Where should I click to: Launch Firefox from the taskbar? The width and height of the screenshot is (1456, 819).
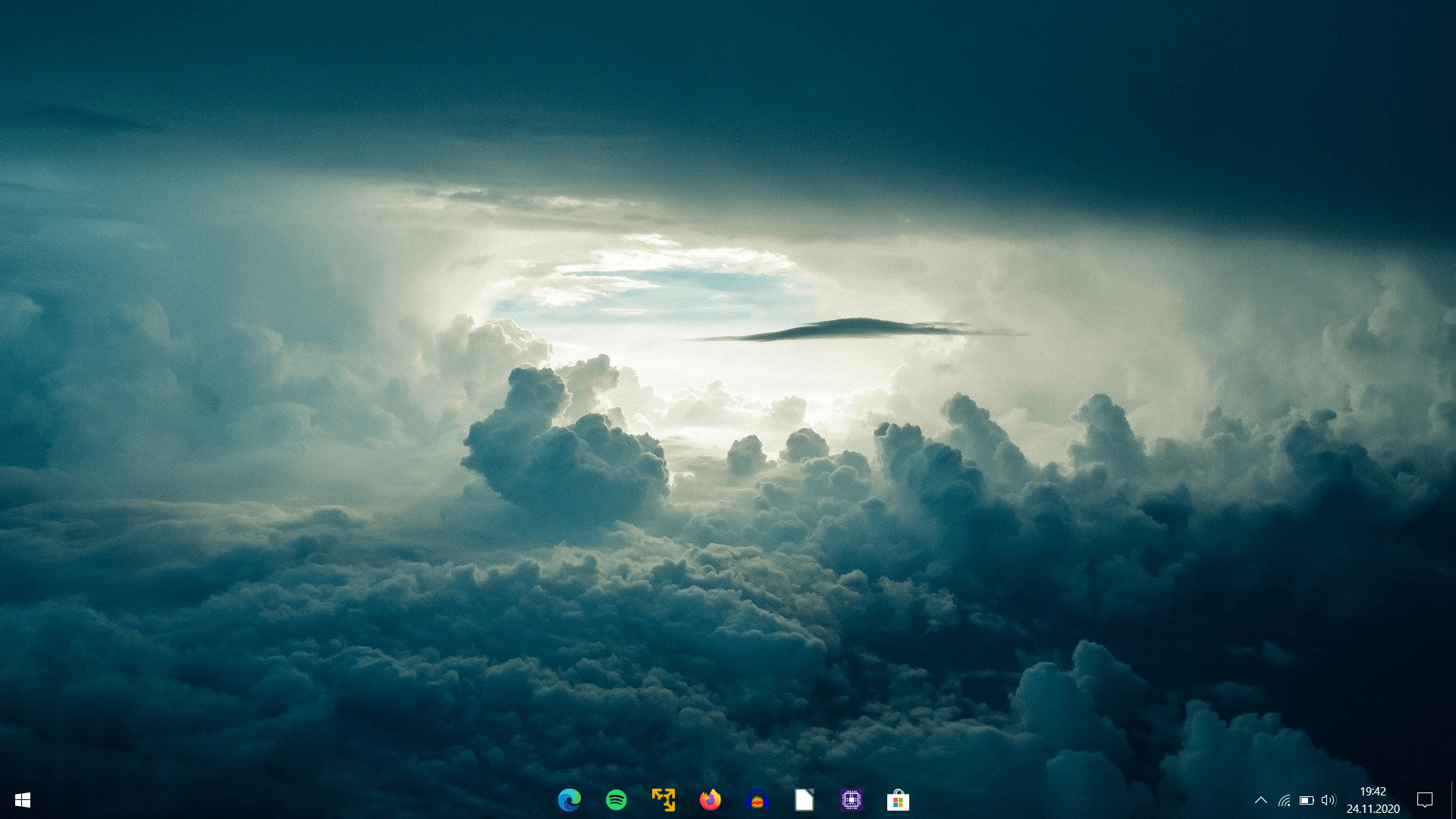pyautogui.click(x=710, y=800)
